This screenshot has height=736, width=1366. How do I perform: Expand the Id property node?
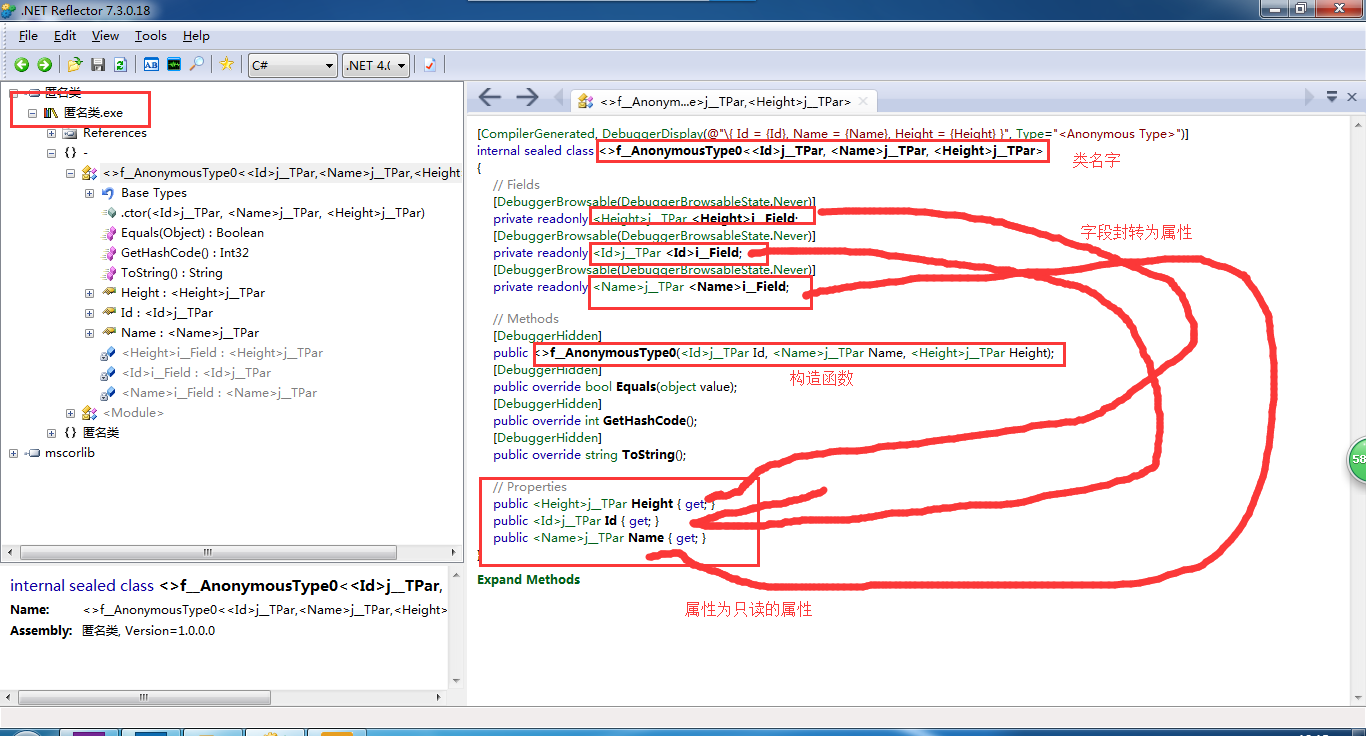click(89, 313)
